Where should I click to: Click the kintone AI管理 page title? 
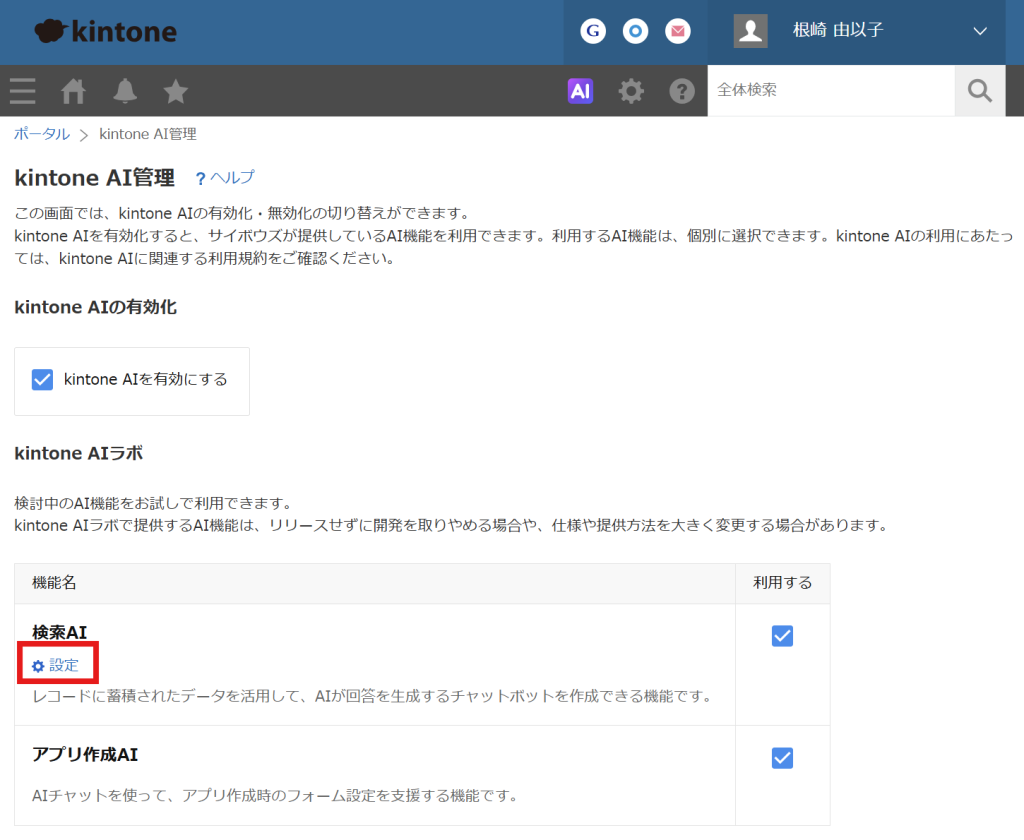tap(95, 178)
